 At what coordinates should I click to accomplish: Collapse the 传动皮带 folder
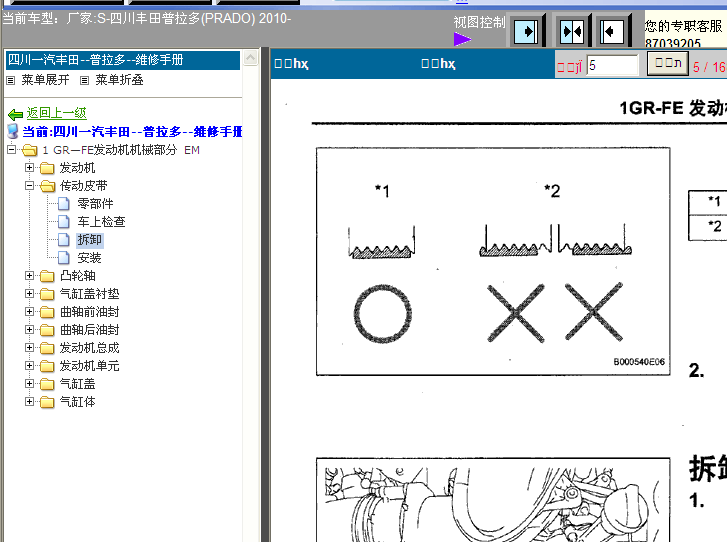30,185
